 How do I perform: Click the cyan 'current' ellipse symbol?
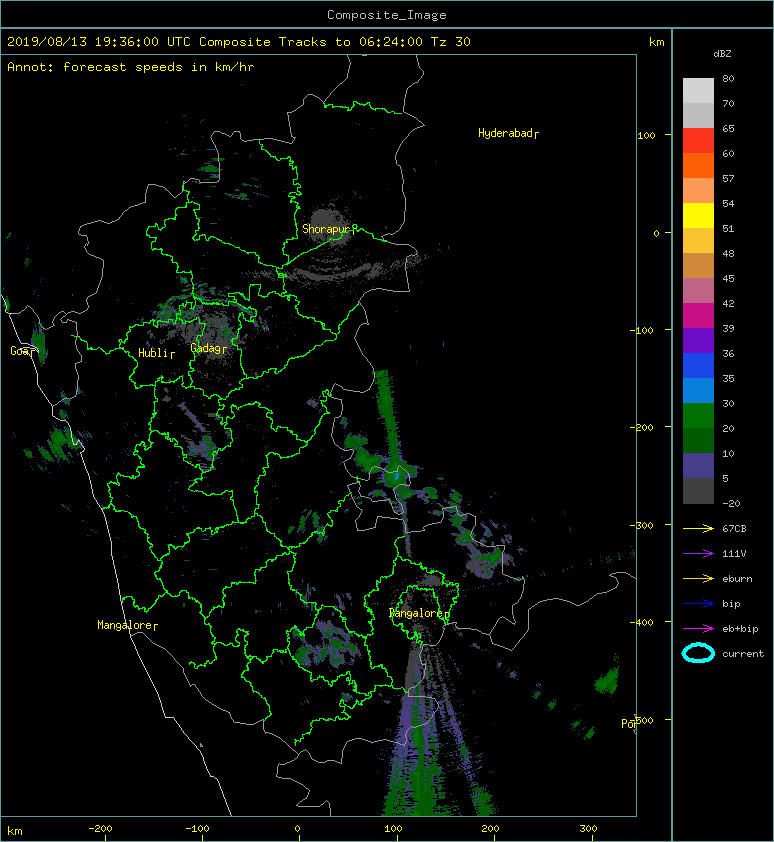tap(698, 653)
